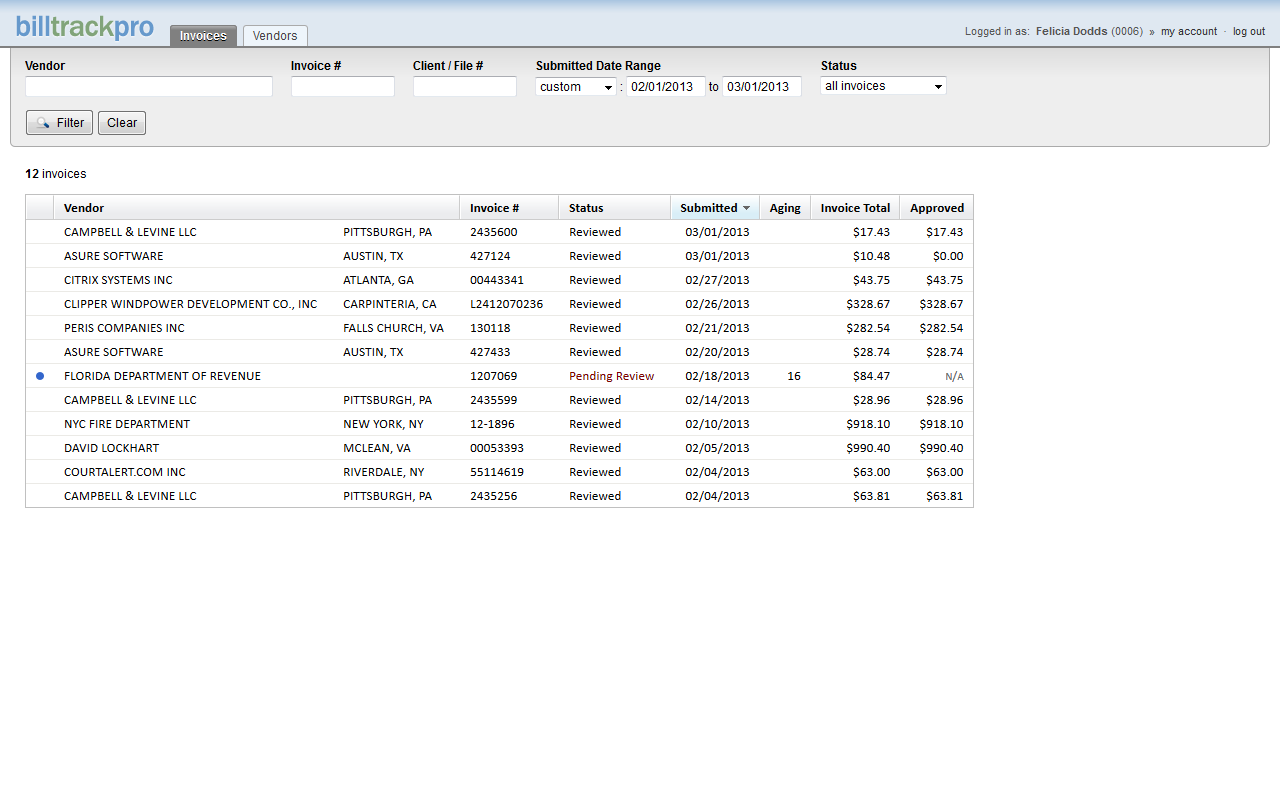Open the Invoices tab

203,36
